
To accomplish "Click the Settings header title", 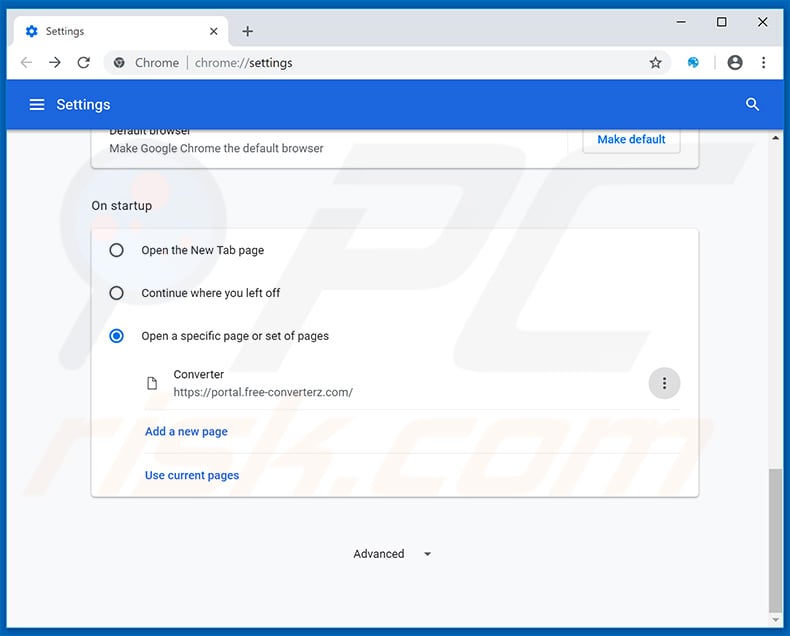I will [83, 104].
